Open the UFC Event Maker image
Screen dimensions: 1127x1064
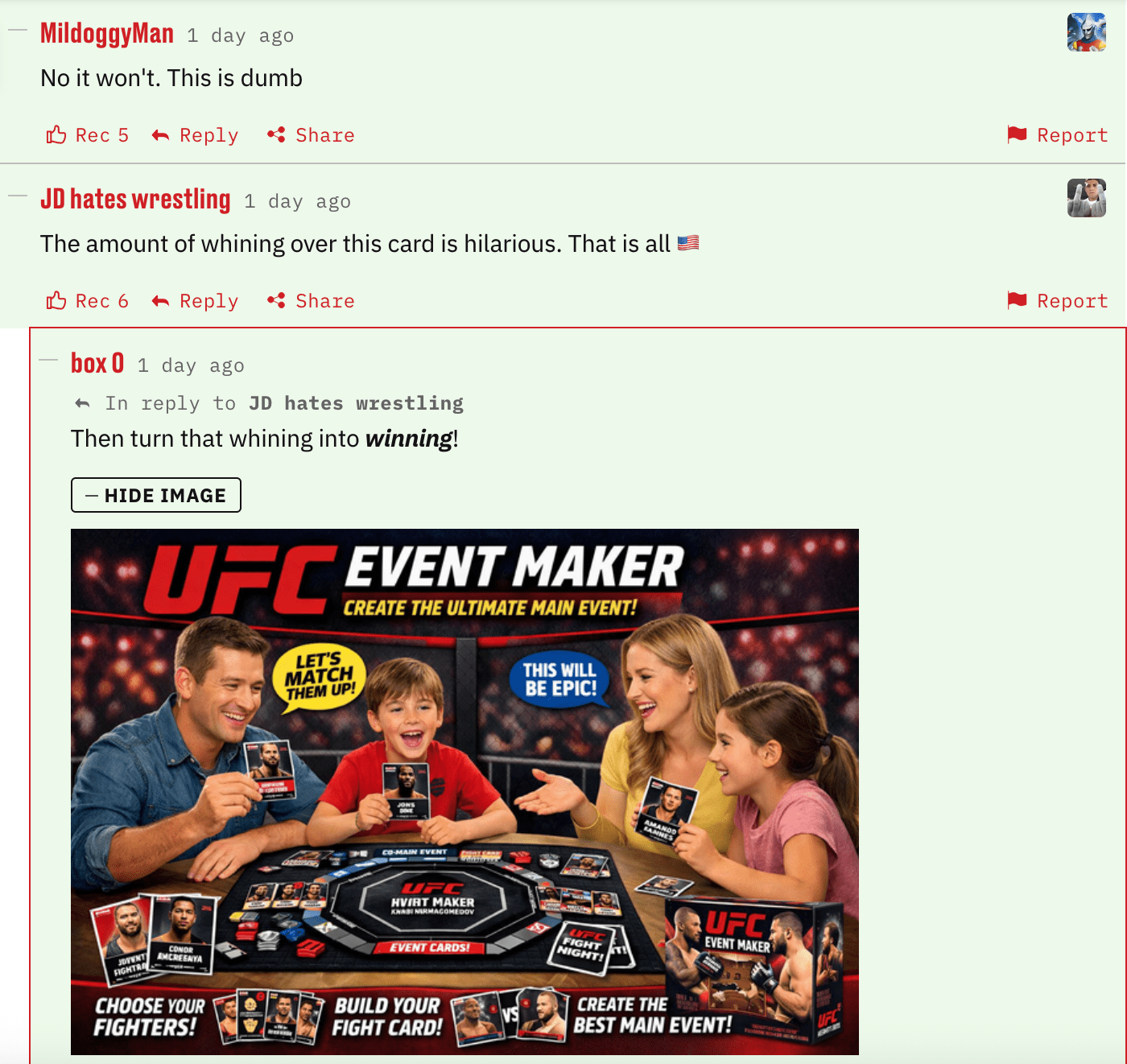(x=464, y=792)
